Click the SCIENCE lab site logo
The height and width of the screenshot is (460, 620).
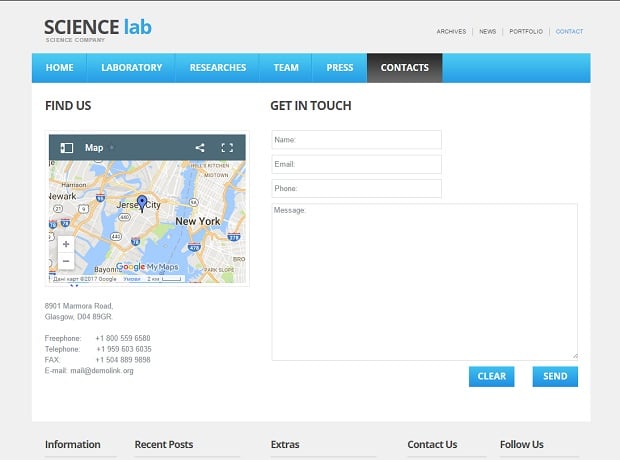coord(98,29)
